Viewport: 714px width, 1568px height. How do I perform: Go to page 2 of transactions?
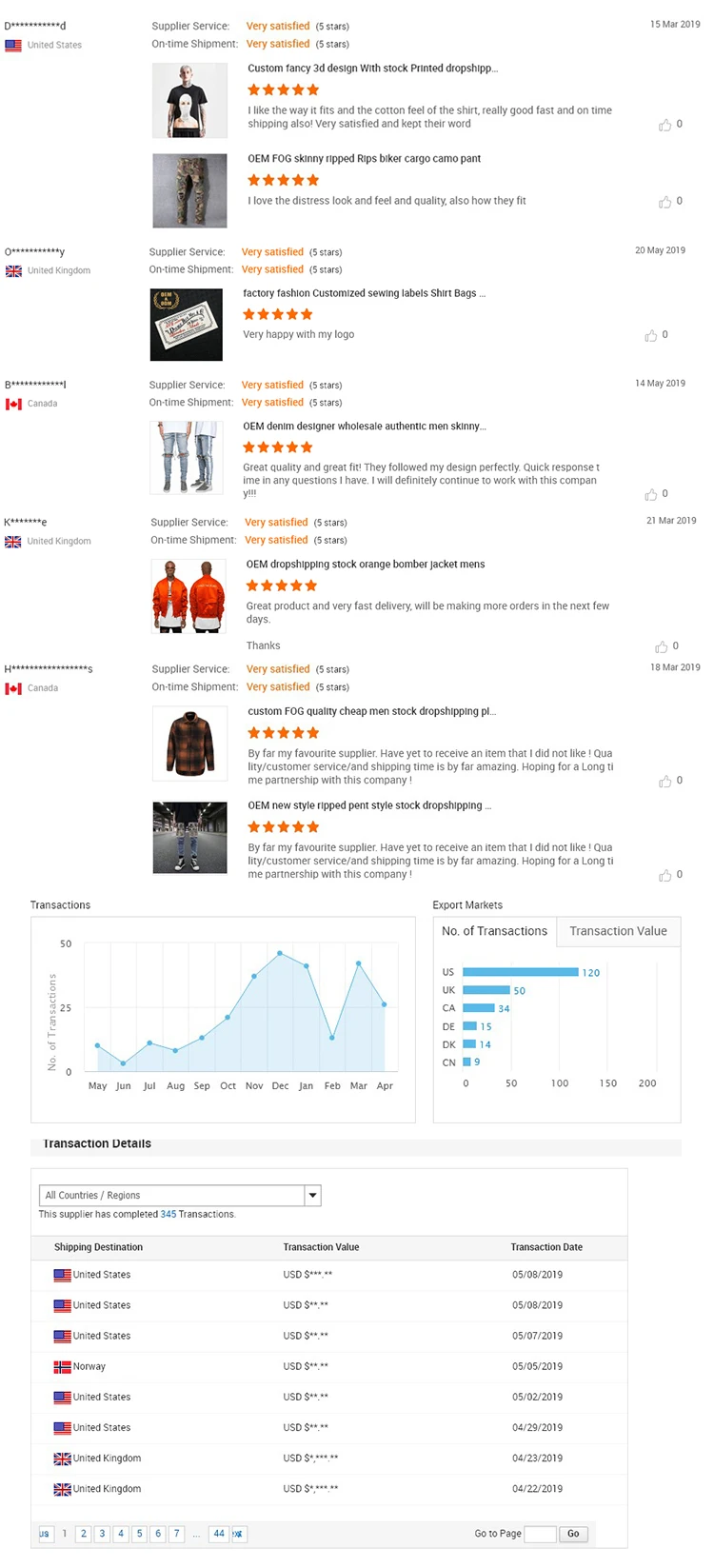84,1534
